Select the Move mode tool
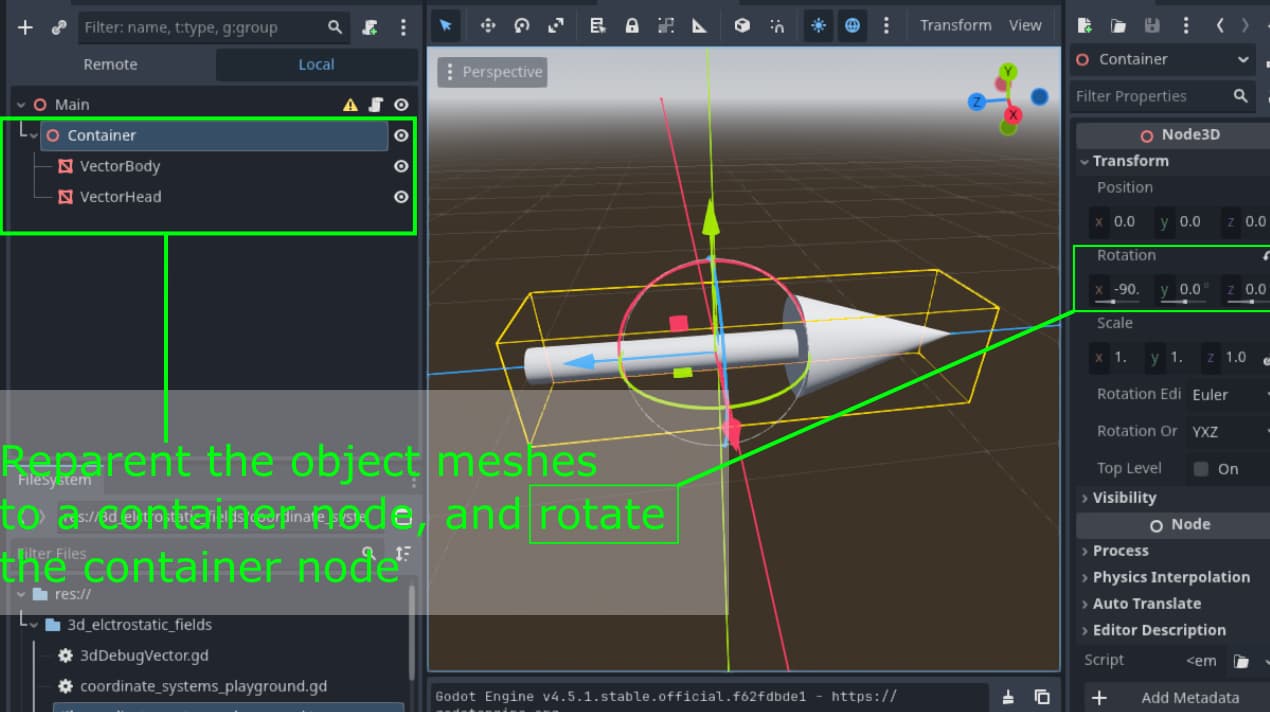Viewport: 1270px width, 712px height. [487, 26]
